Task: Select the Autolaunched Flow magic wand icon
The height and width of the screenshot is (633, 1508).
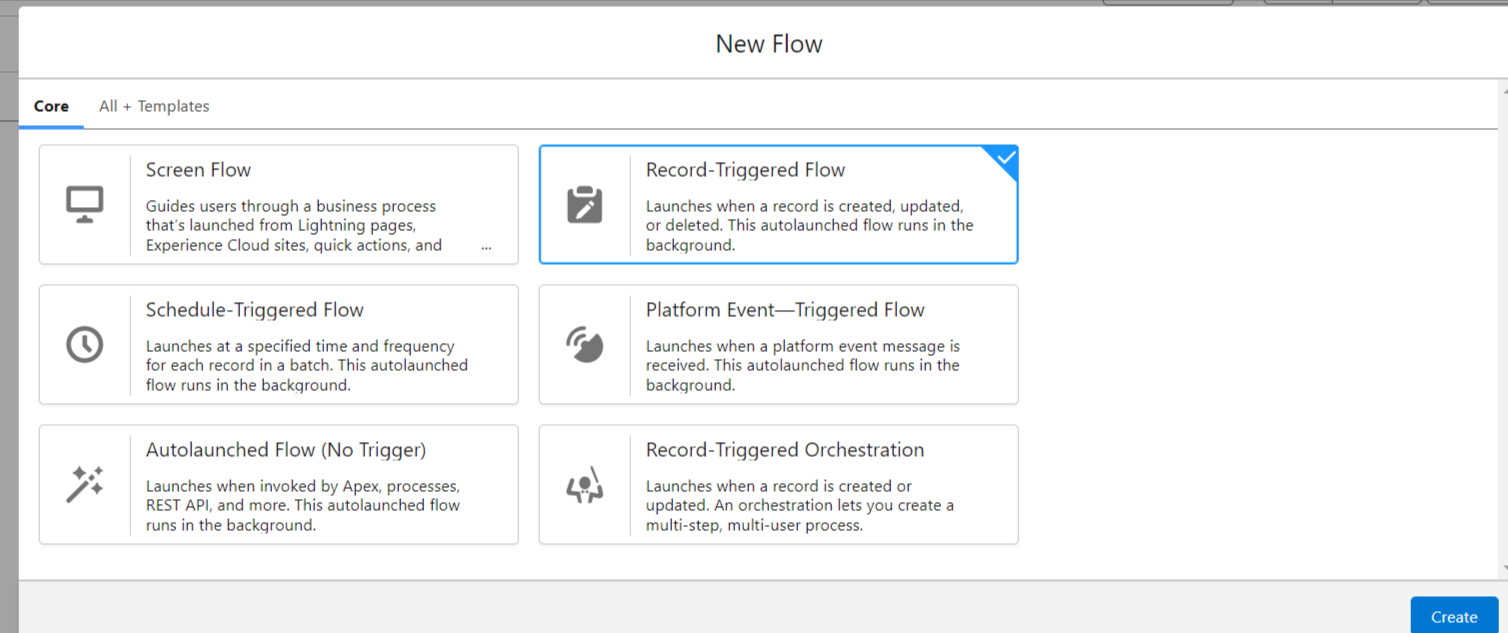Action: click(x=85, y=484)
